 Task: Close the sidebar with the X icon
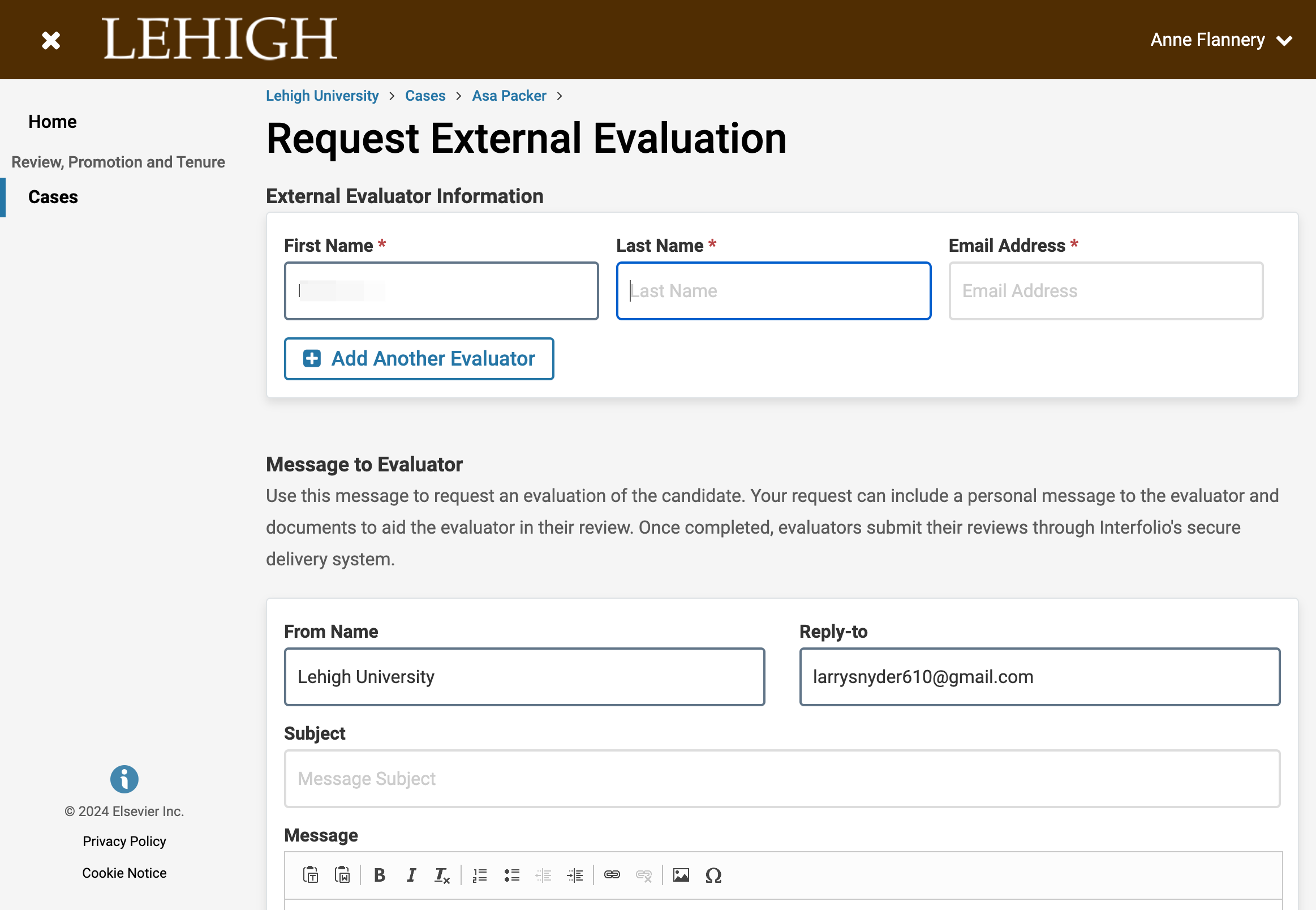[x=51, y=40]
